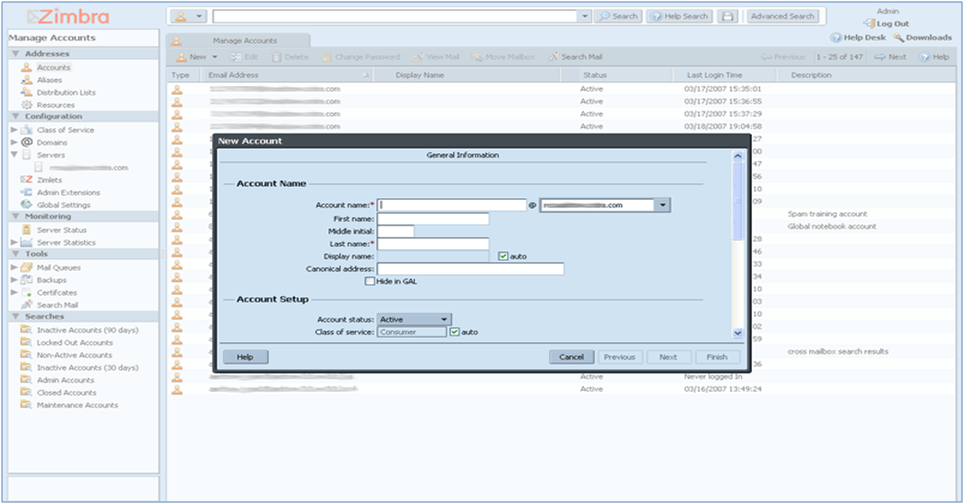Select the Certificates icon
This screenshot has width=964, height=504.
(26, 293)
